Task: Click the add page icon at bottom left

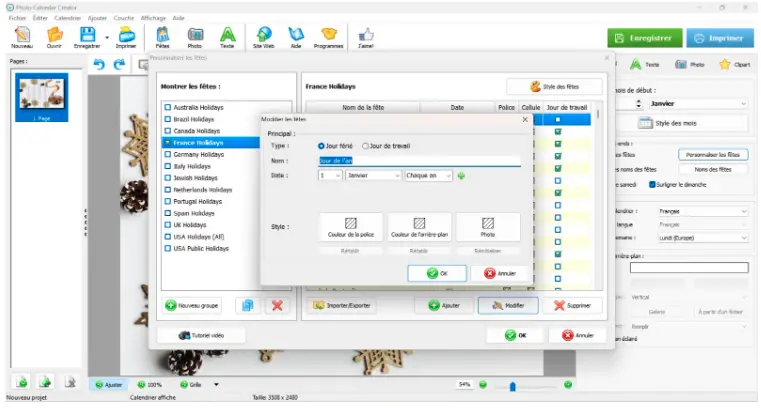Action: [22, 382]
